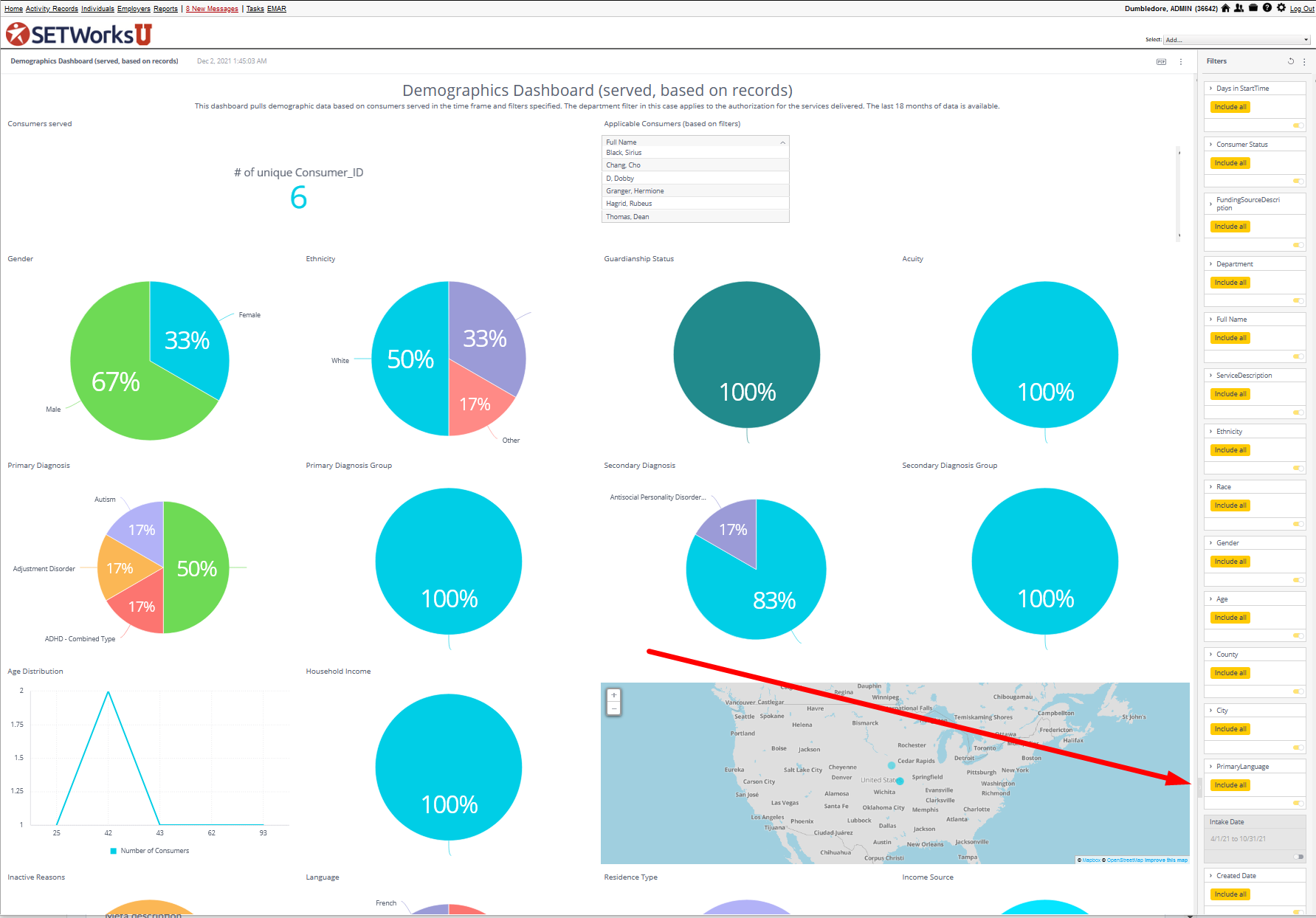Click the home icon in top bar
Screen dimensions: 1316x918
pyautogui.click(x=1226, y=8)
